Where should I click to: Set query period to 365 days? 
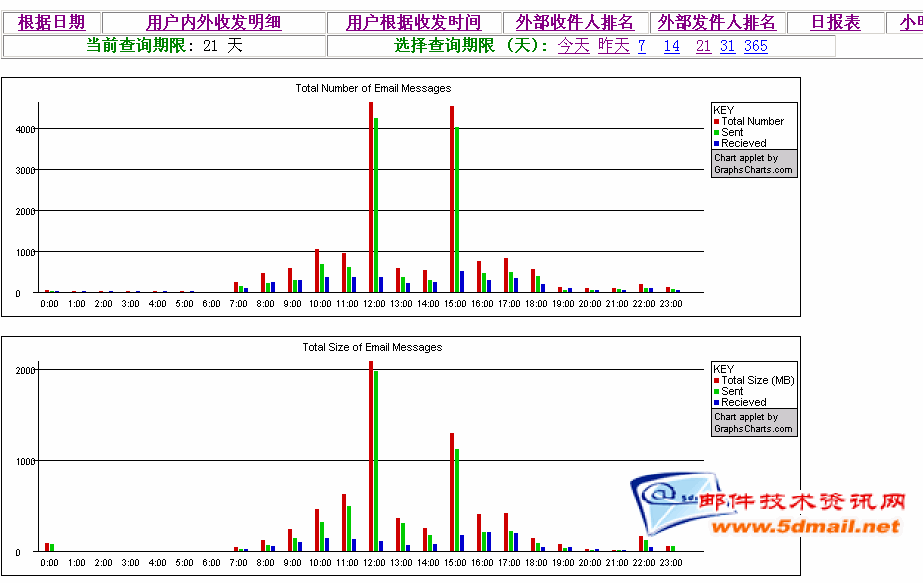[x=756, y=46]
